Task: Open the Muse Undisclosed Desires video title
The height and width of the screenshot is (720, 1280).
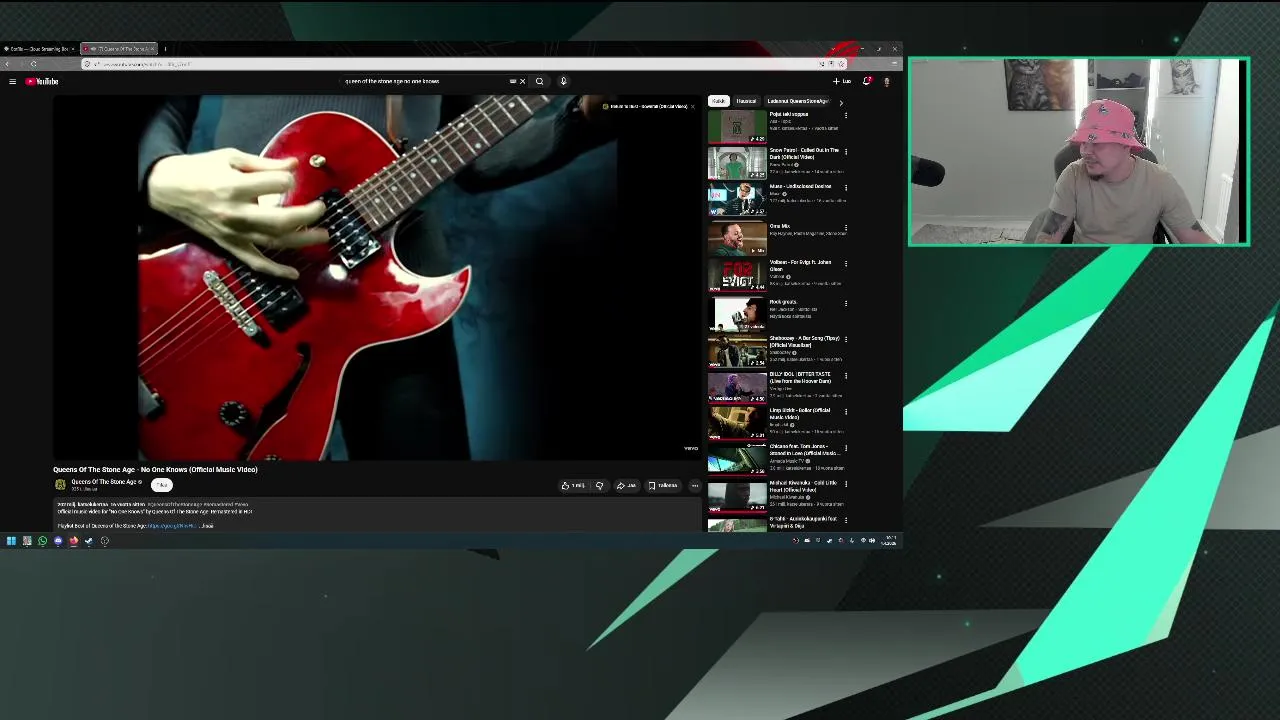Action: pyautogui.click(x=800, y=186)
